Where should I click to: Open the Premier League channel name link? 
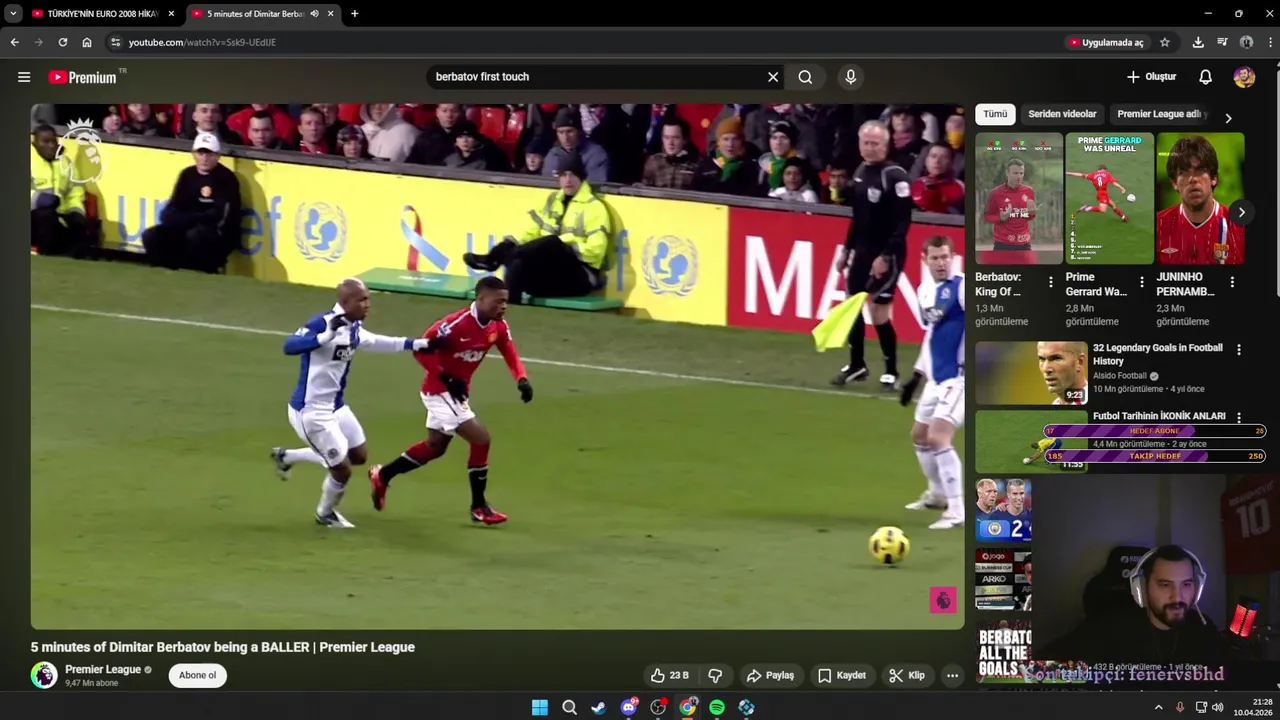[x=103, y=669]
